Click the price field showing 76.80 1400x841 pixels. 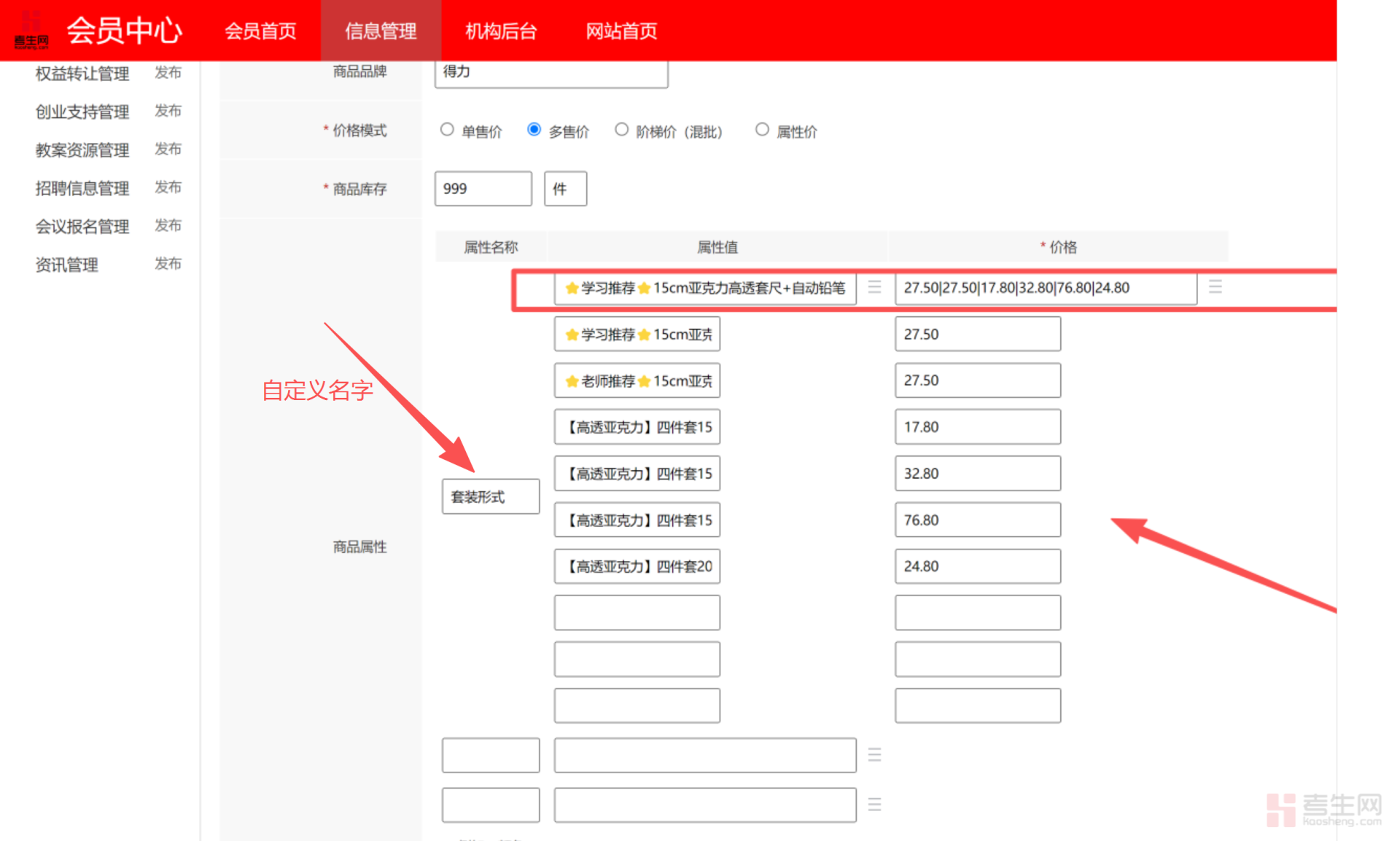coord(977,520)
